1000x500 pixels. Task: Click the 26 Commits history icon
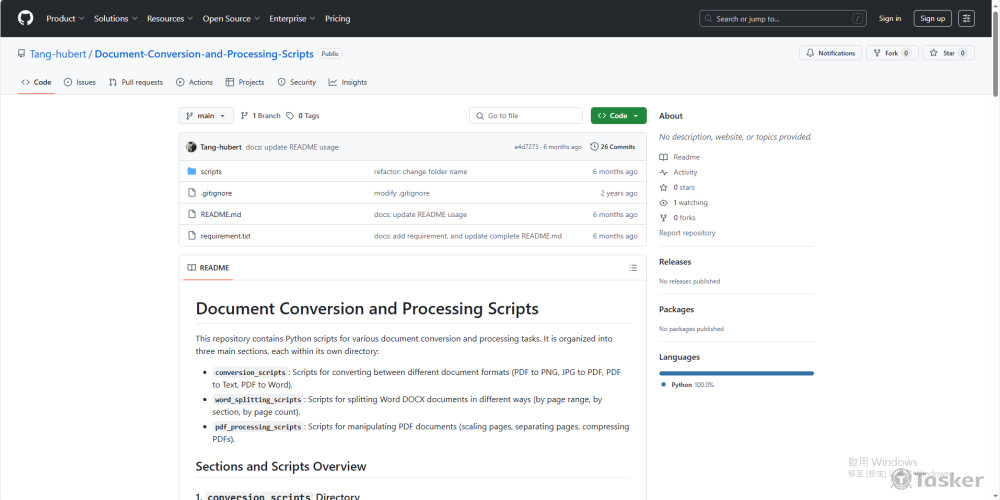(x=595, y=147)
